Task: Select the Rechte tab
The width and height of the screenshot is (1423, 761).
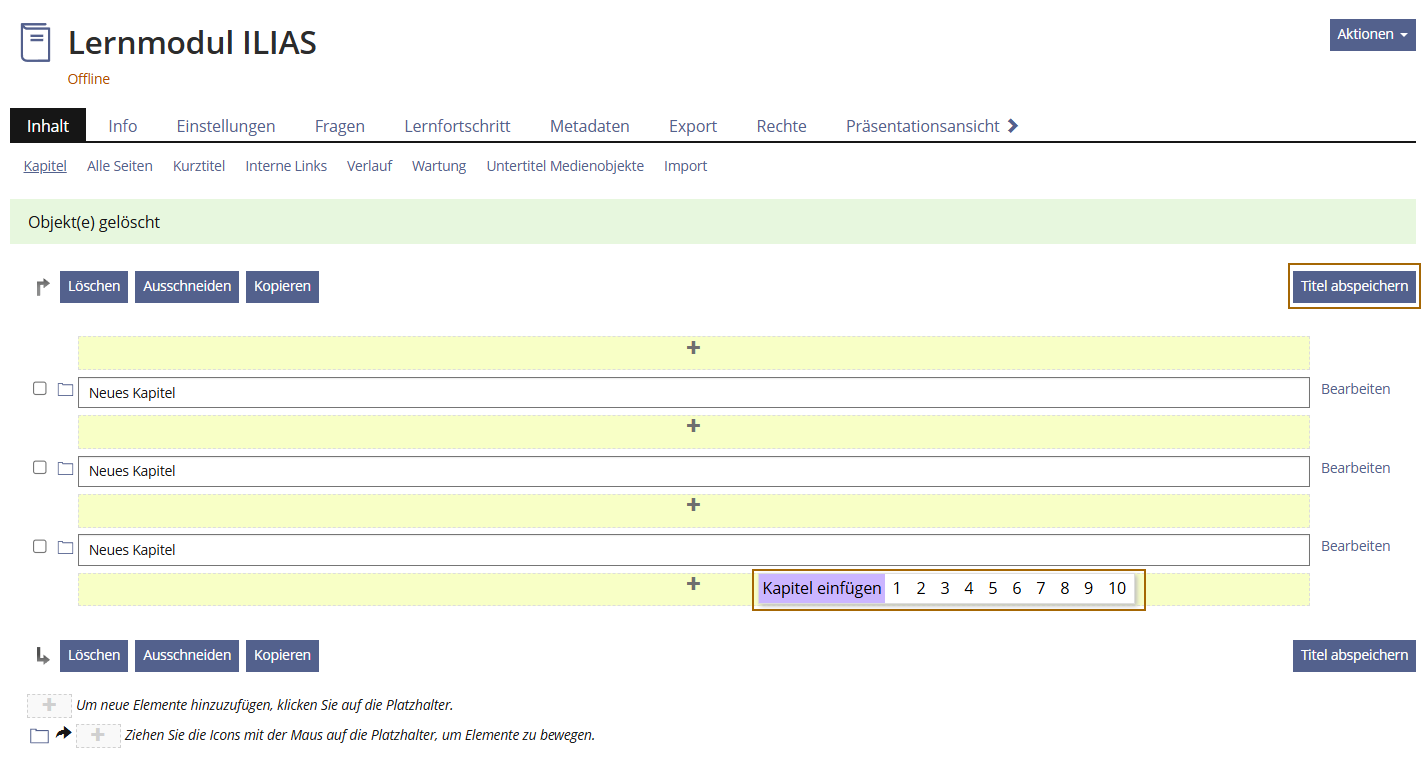Action: 782,126
